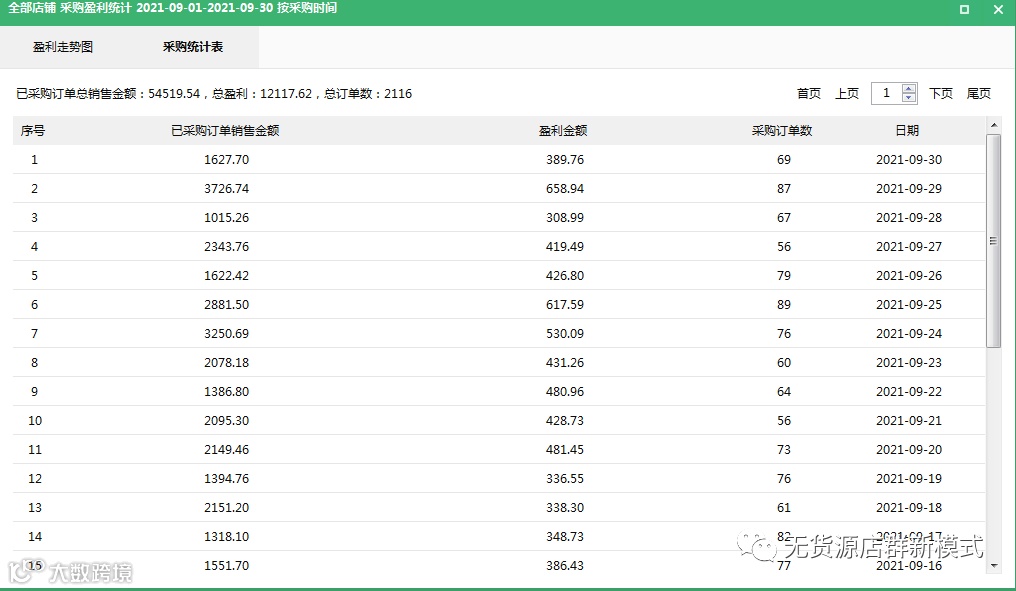Select the date 2021-09-23

[x=909, y=363]
